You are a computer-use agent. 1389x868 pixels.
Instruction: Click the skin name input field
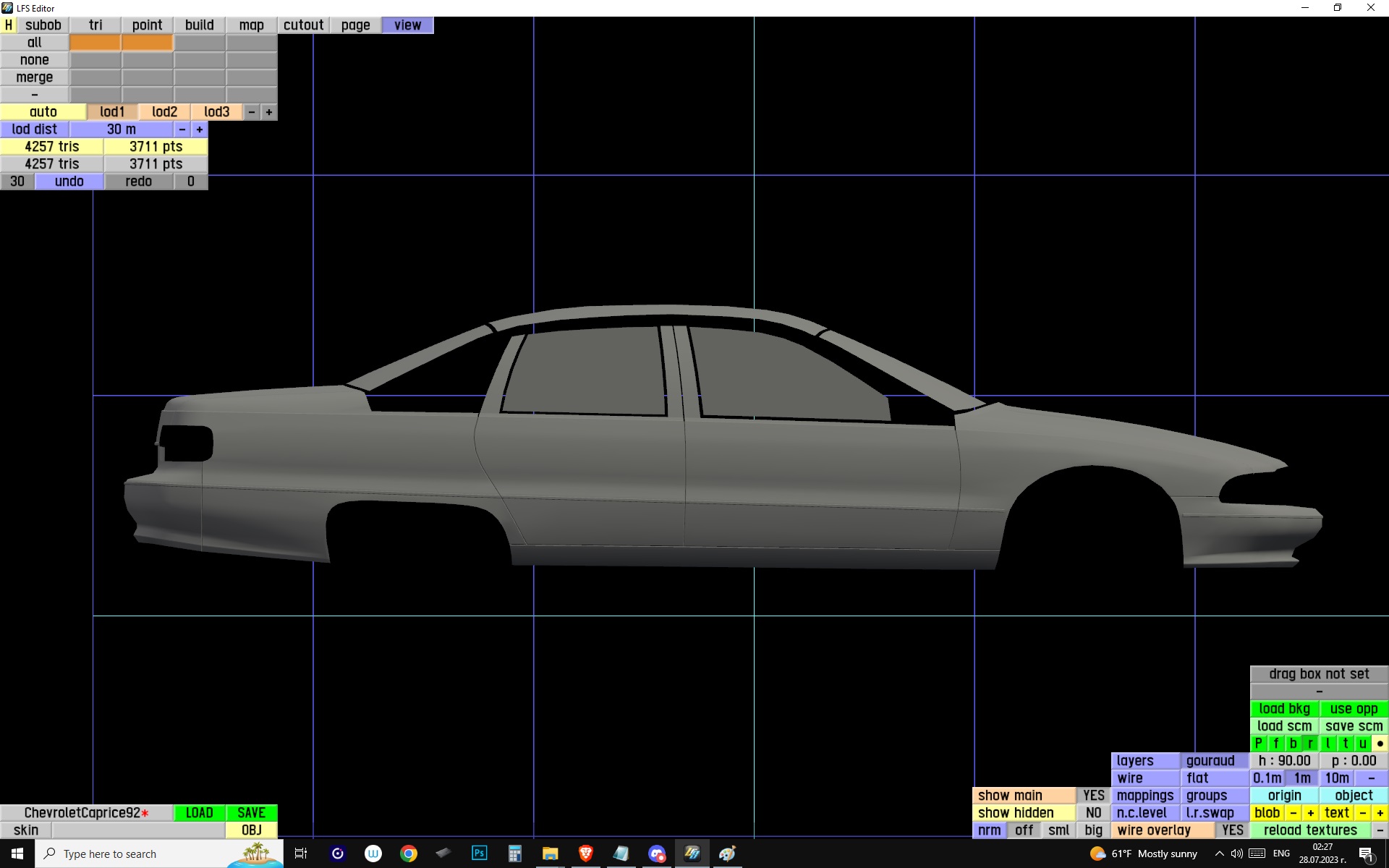point(137,830)
